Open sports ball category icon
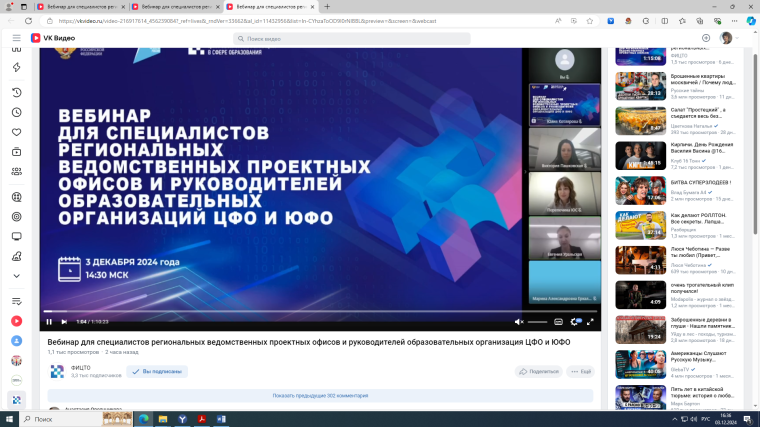 pos(16,197)
